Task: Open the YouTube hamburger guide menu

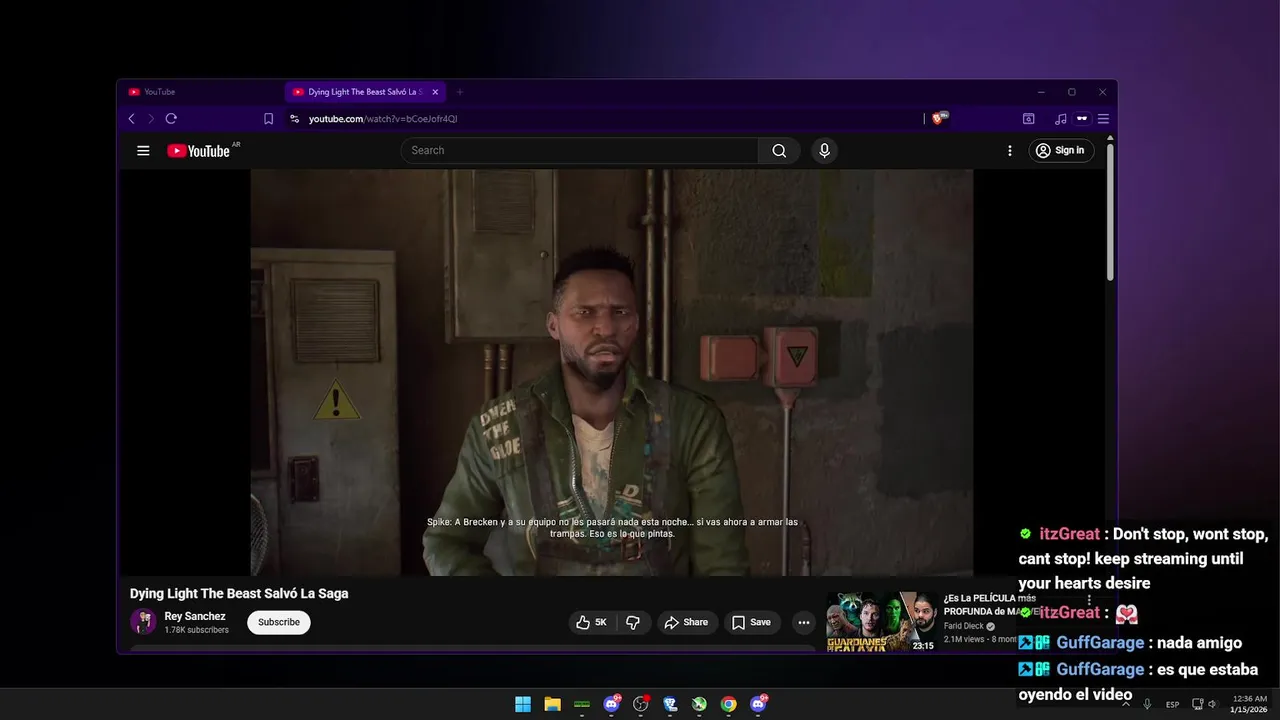Action: (143, 151)
